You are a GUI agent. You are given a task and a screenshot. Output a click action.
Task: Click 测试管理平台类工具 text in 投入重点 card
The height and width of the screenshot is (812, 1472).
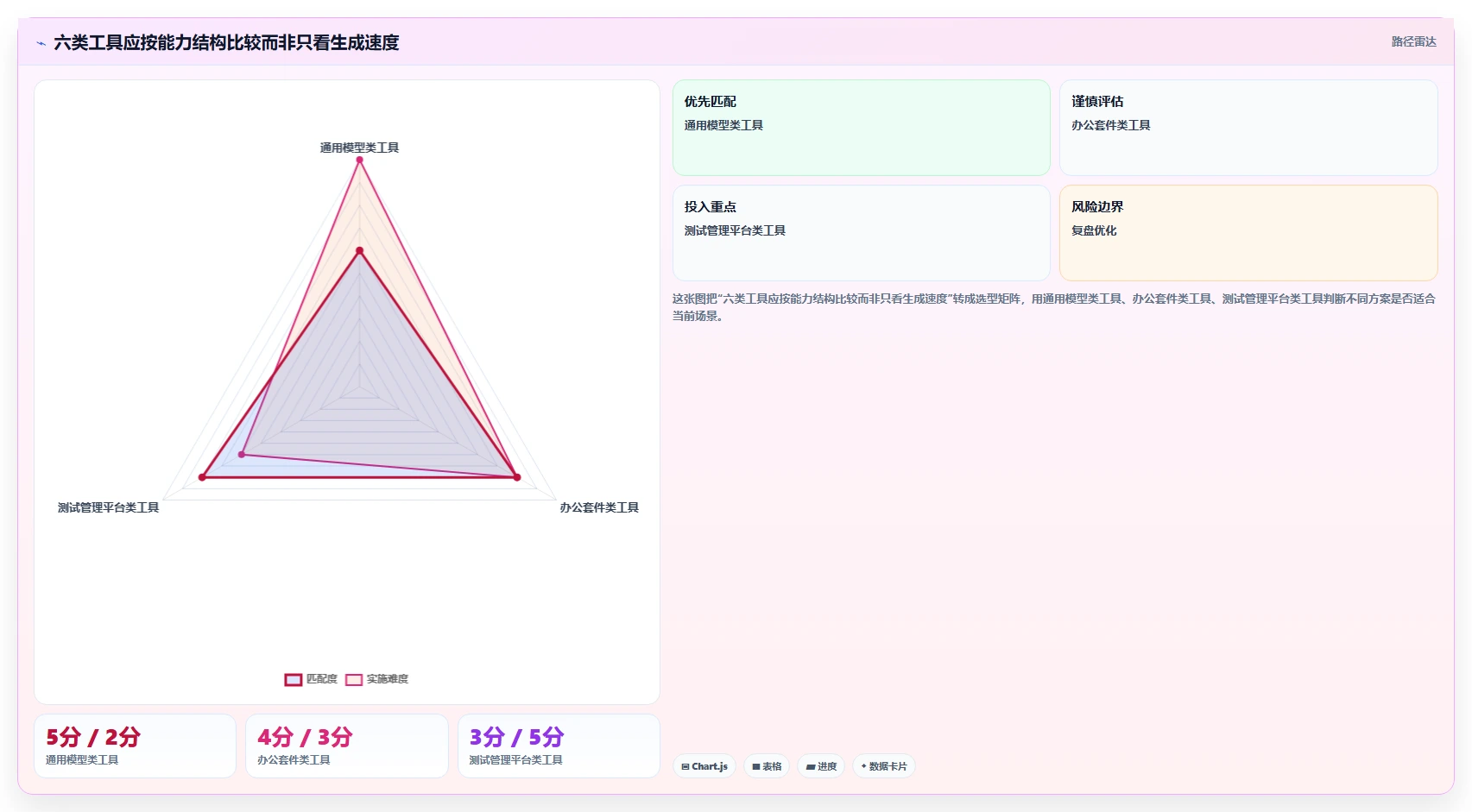(735, 231)
